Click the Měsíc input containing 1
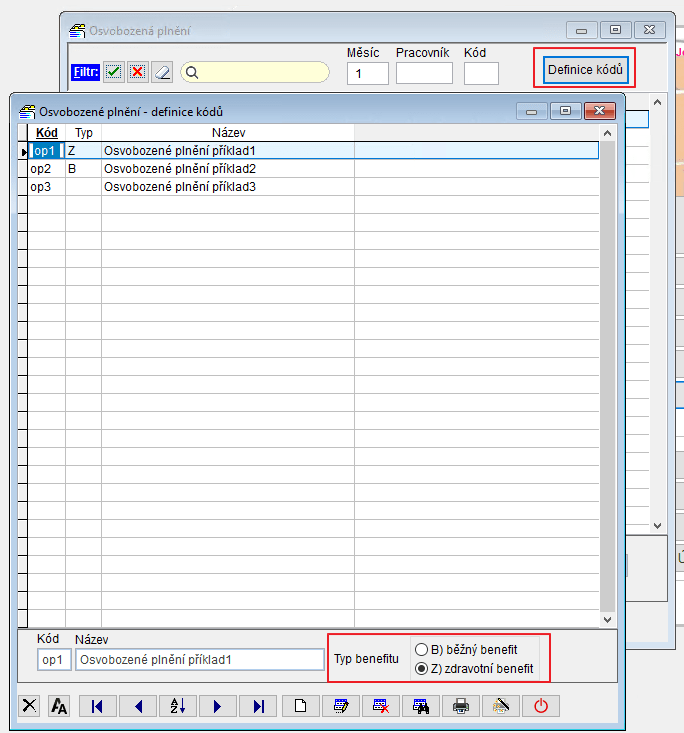 tap(367, 73)
